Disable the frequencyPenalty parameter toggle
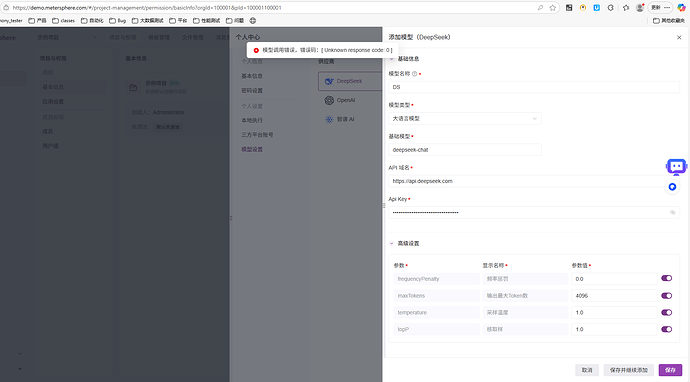The height and width of the screenshot is (382, 690). [667, 278]
